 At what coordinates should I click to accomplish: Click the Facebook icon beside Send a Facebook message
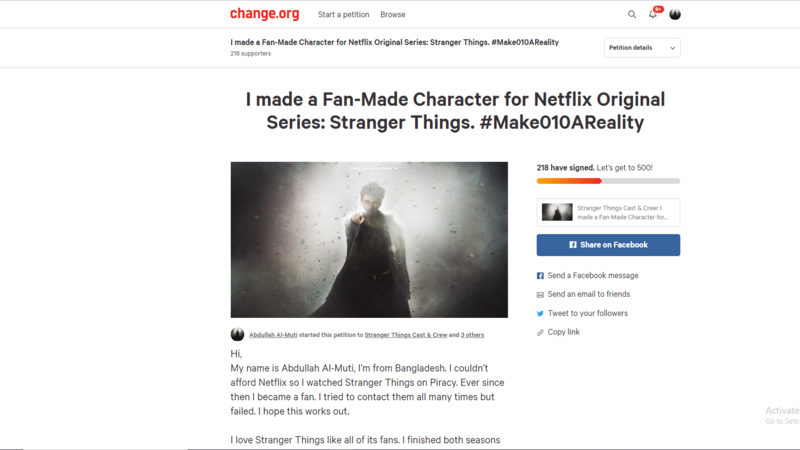(540, 276)
